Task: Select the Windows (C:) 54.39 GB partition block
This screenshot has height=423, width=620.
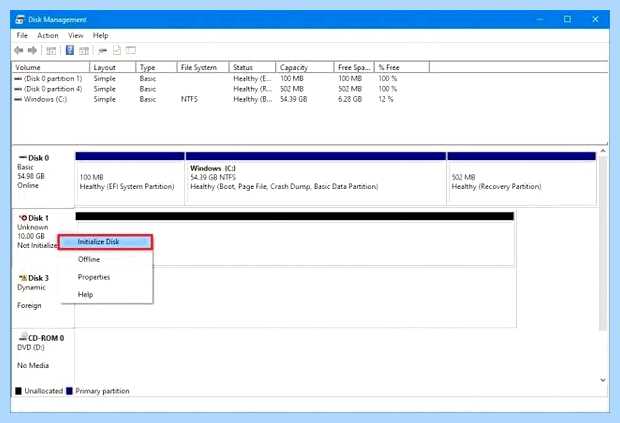Action: pyautogui.click(x=316, y=179)
